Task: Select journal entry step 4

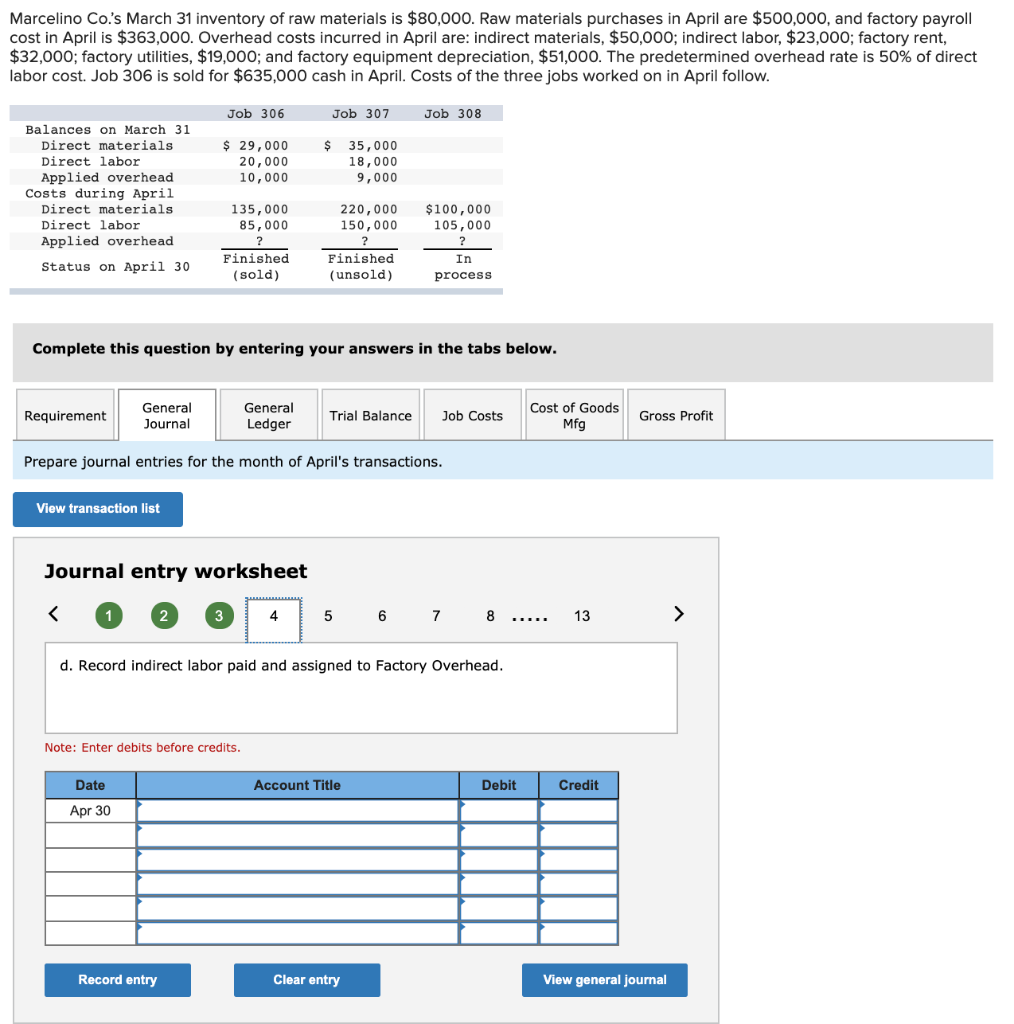Action: [x=274, y=620]
